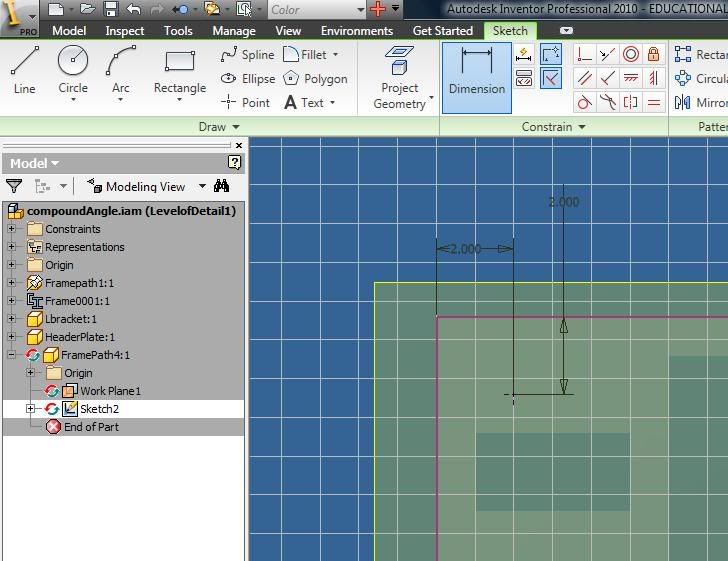Expand the Constraints folder node
The height and width of the screenshot is (561, 728).
click(x=12, y=229)
